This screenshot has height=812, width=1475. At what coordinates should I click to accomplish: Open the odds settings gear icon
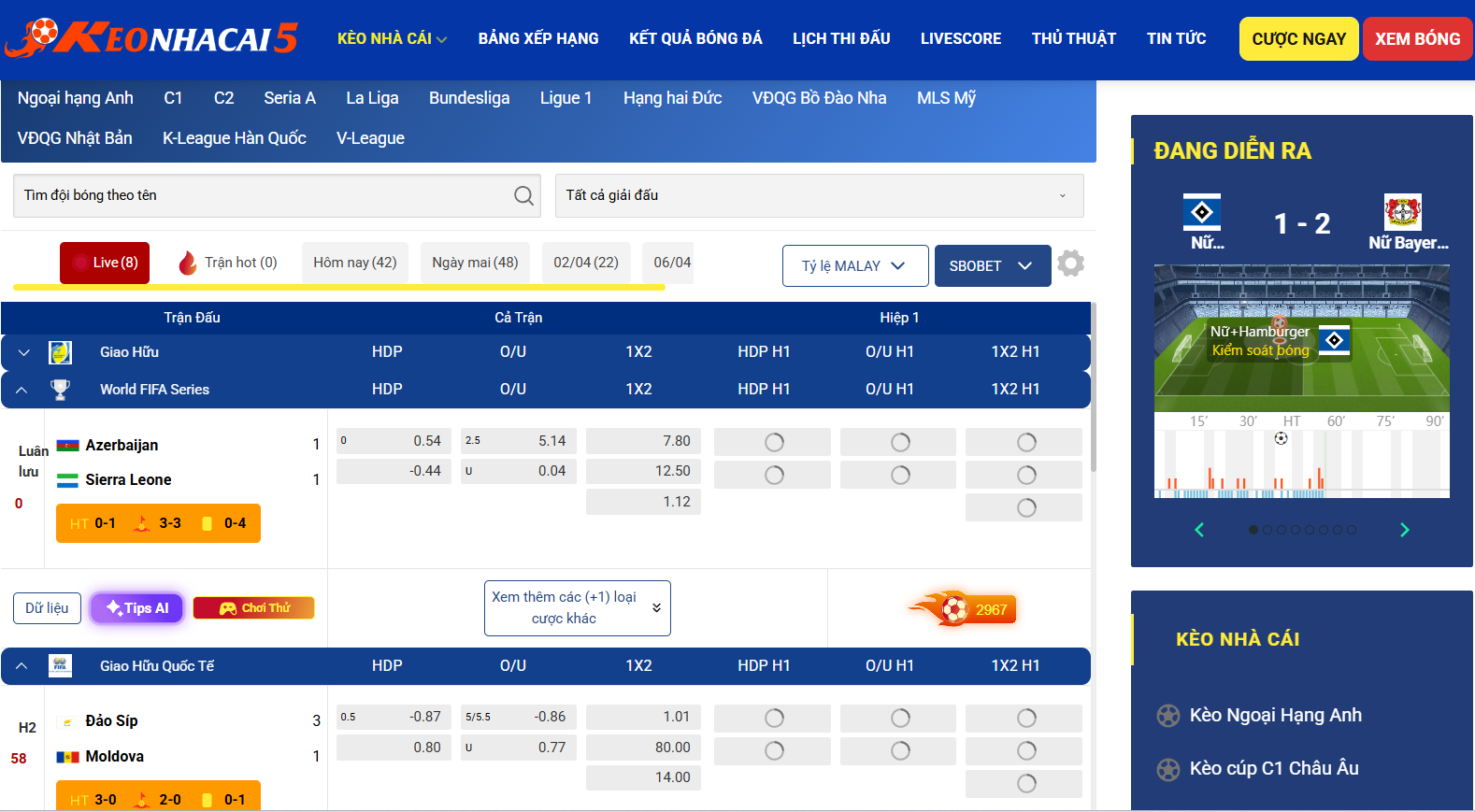tap(1070, 264)
